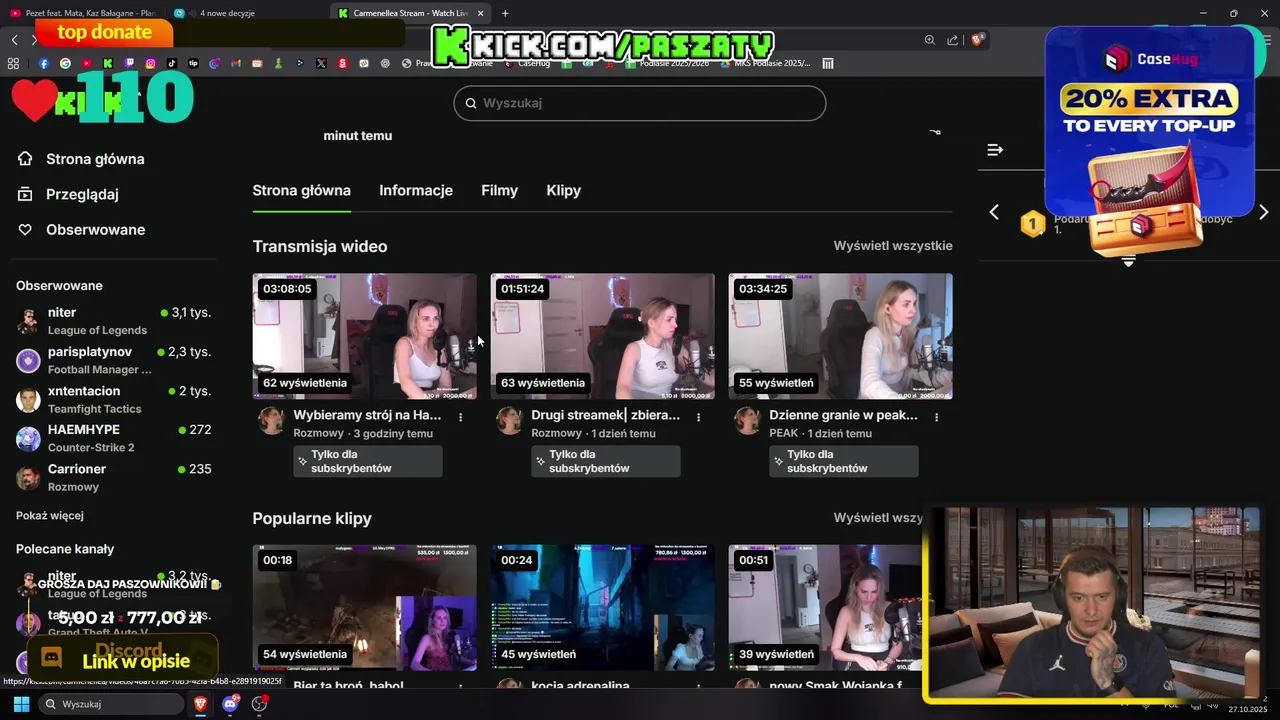This screenshot has width=1280, height=720.
Task: Click subscriber-only badge under Wybieramy strój
Action: 368,461
